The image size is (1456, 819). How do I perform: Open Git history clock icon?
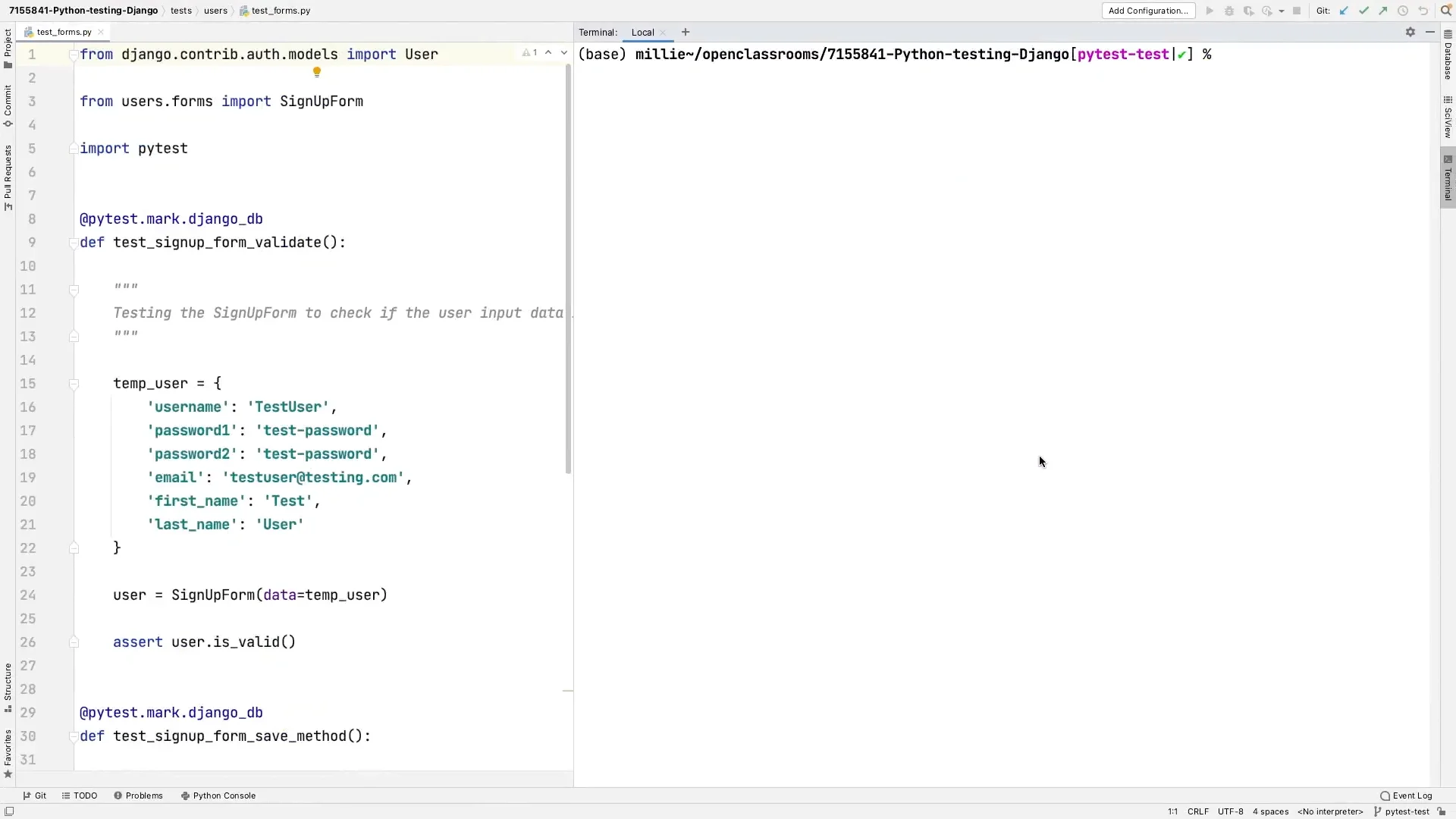click(1403, 11)
